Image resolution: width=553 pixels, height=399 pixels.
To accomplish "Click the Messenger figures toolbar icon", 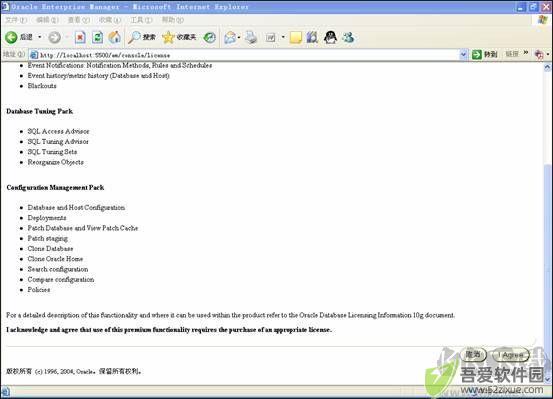I will coord(348,37).
